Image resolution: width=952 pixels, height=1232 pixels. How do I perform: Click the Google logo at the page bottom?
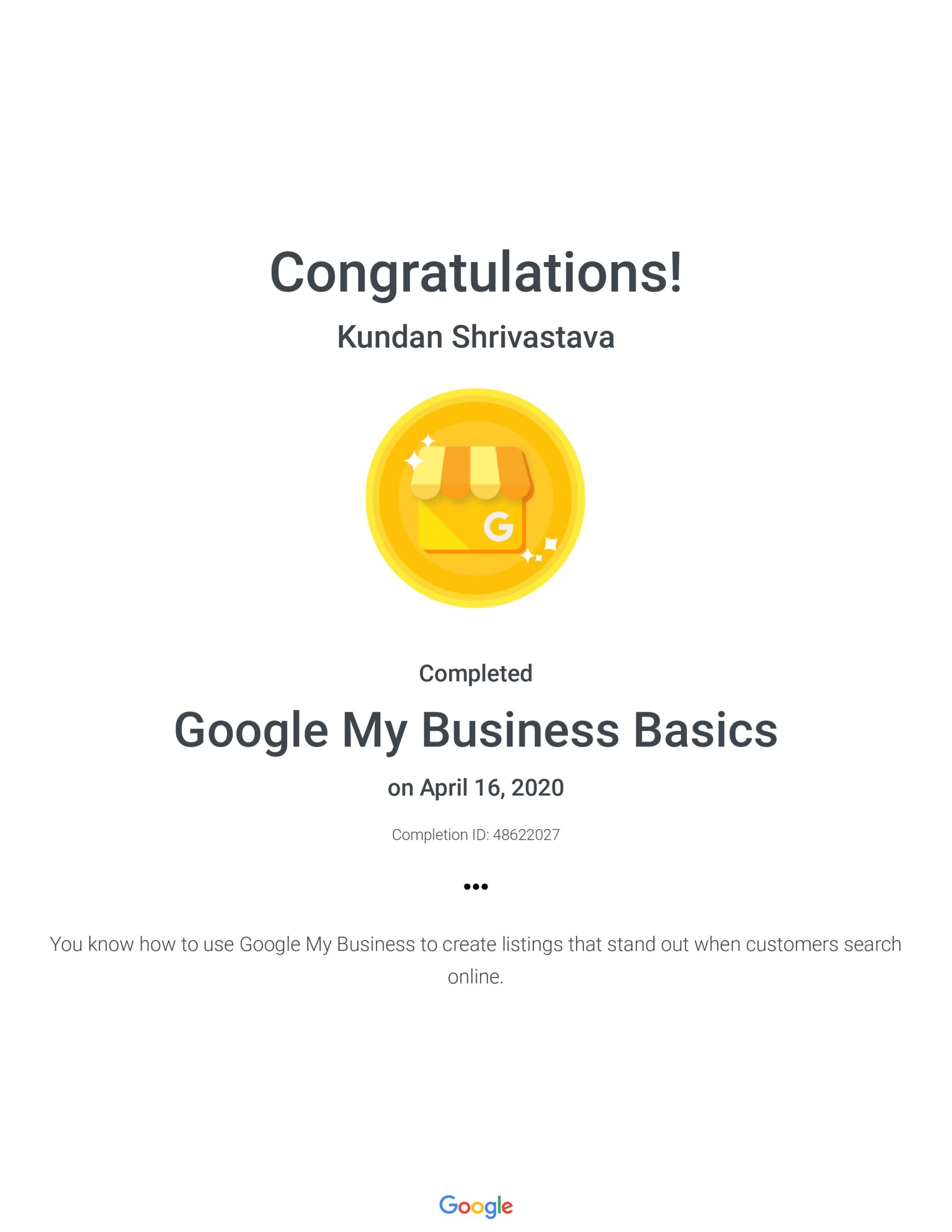pos(476,1206)
